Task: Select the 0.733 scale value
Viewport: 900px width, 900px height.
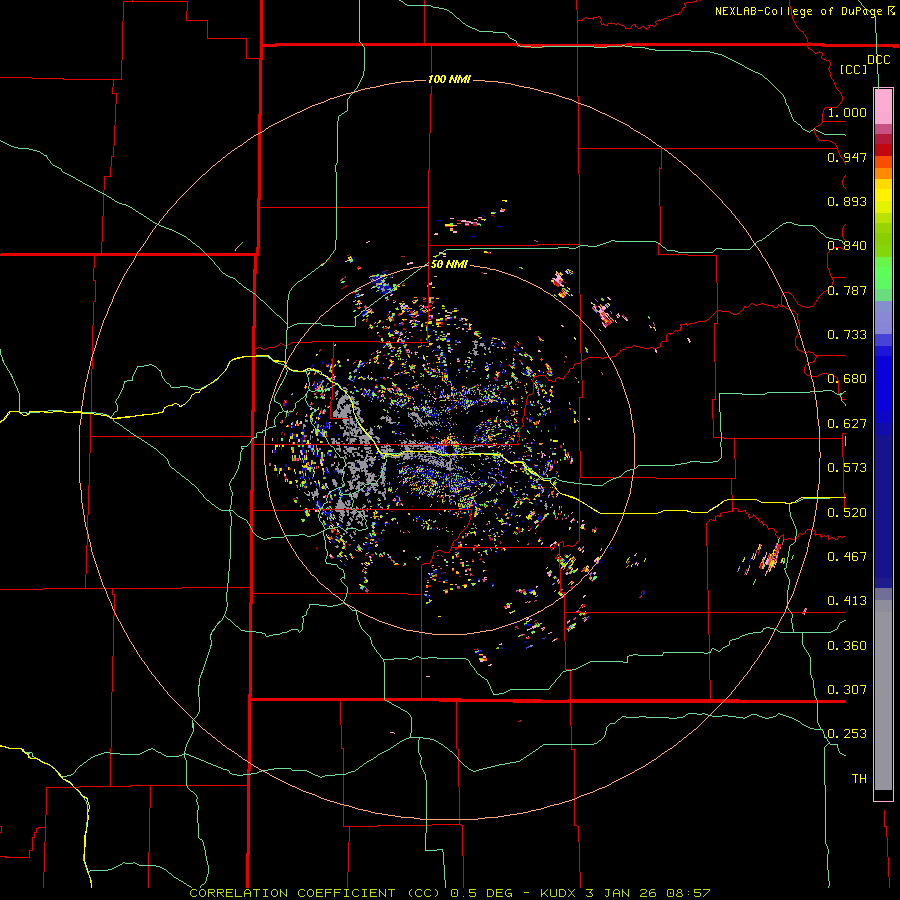Action: (847, 335)
